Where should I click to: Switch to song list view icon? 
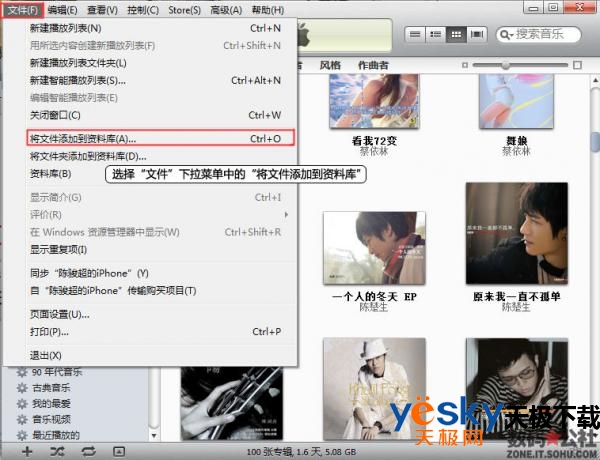415,34
